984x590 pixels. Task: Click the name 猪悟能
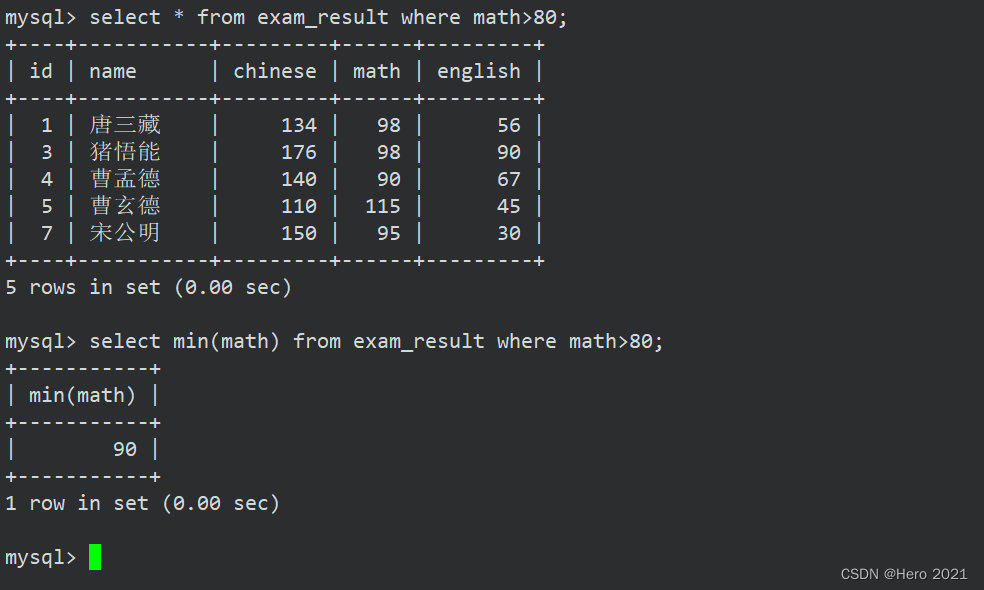(125, 151)
